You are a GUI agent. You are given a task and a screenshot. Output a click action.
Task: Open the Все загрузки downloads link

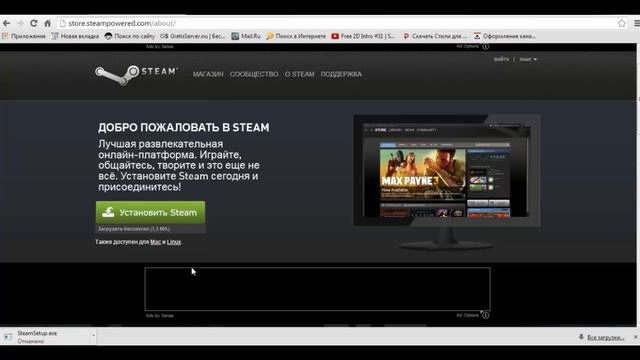605,337
